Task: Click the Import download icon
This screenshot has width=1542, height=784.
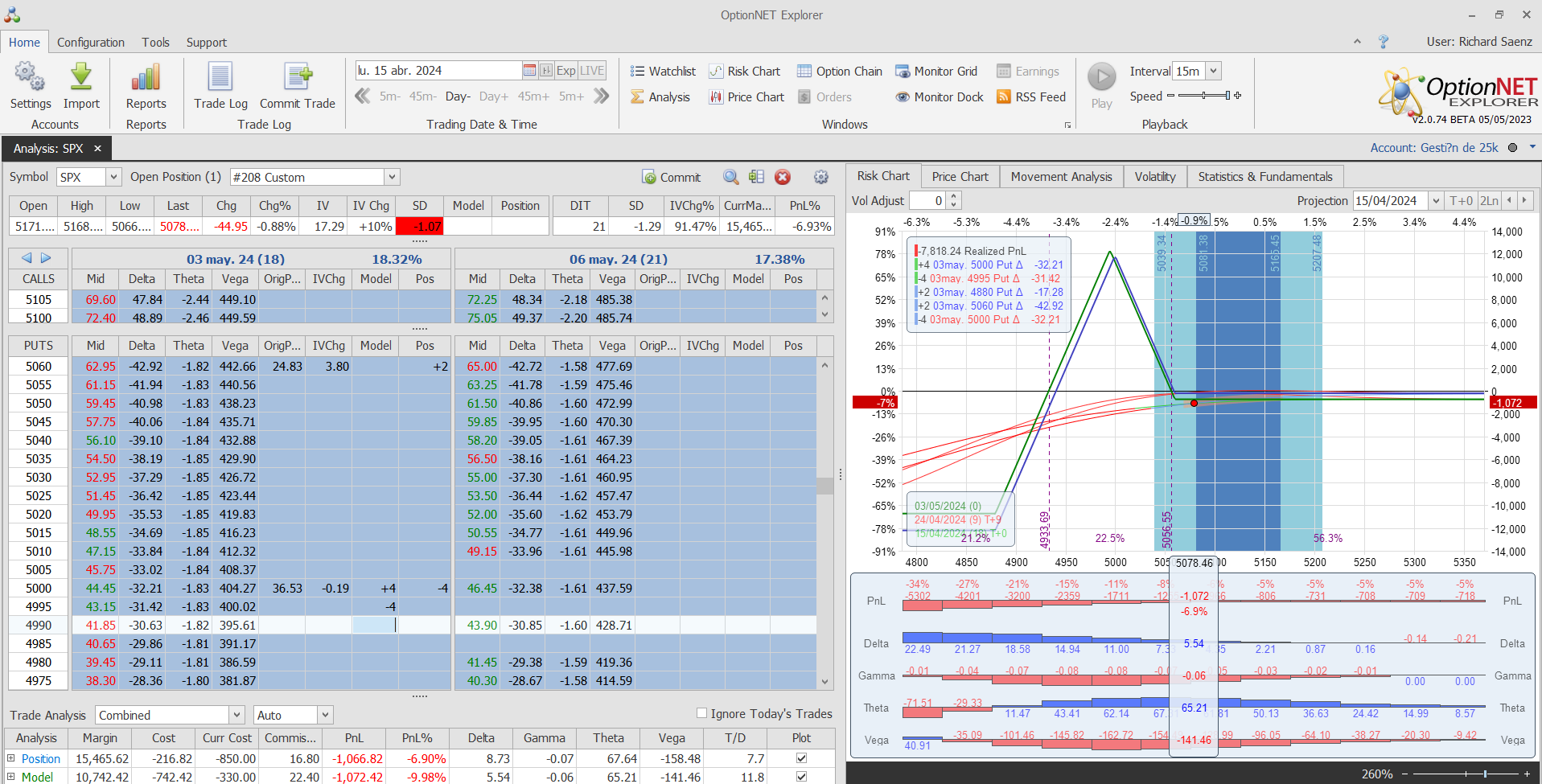Action: coord(81,78)
